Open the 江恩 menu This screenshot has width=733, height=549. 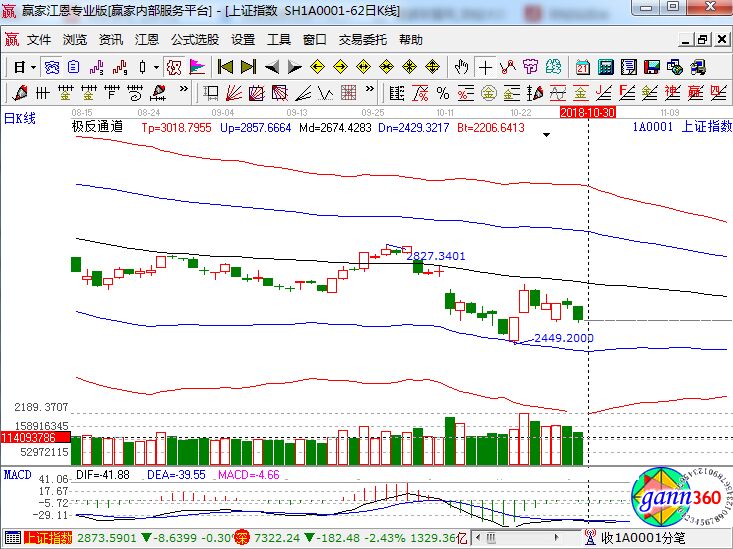(x=147, y=40)
